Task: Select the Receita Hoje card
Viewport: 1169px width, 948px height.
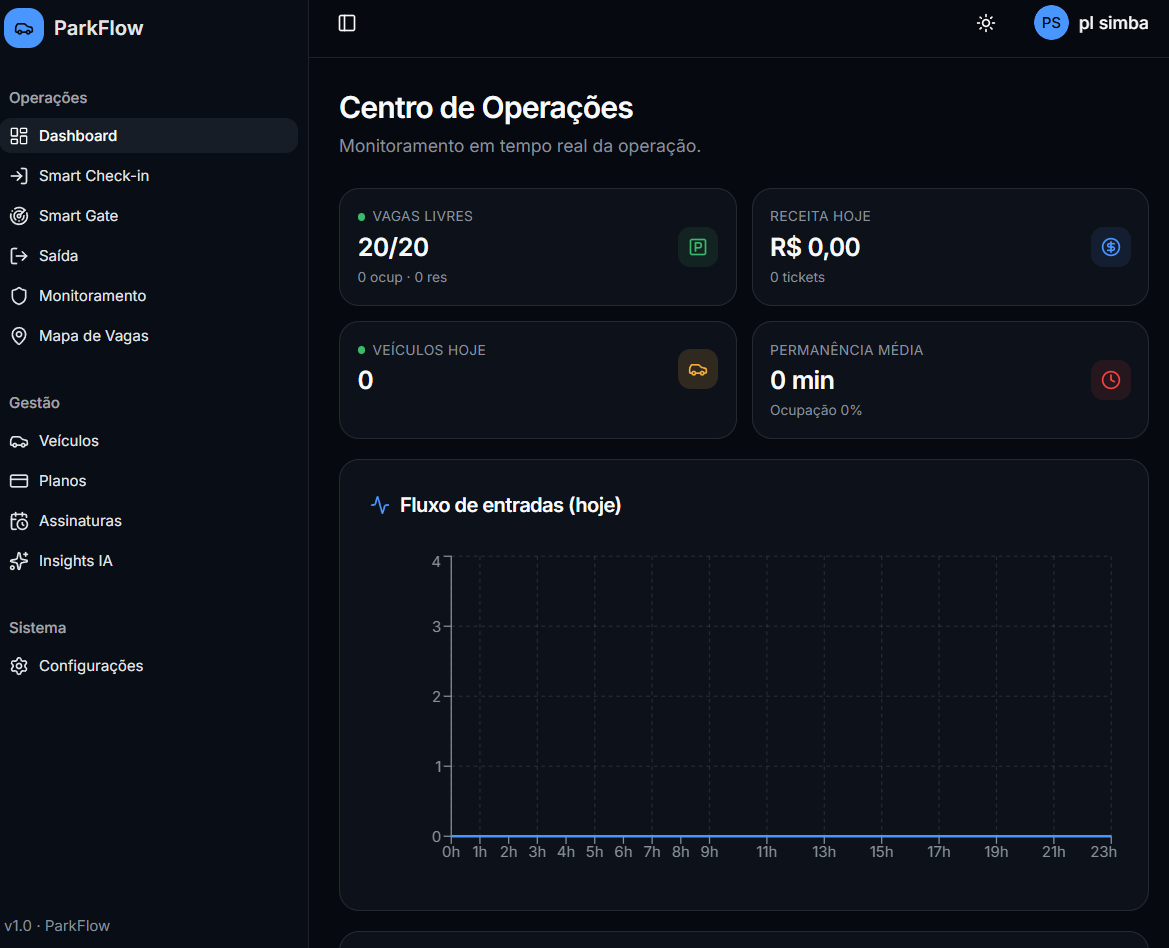Action: [x=950, y=247]
